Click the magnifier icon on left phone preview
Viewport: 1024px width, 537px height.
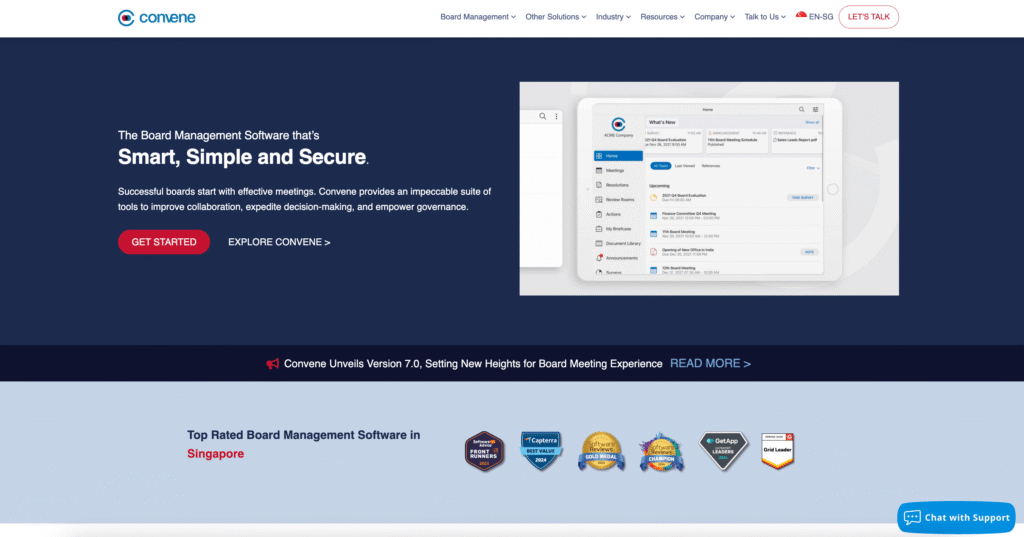coord(542,116)
